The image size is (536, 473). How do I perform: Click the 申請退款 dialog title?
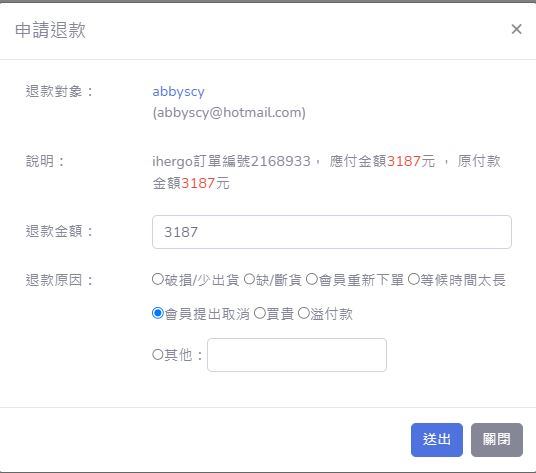coord(50,30)
